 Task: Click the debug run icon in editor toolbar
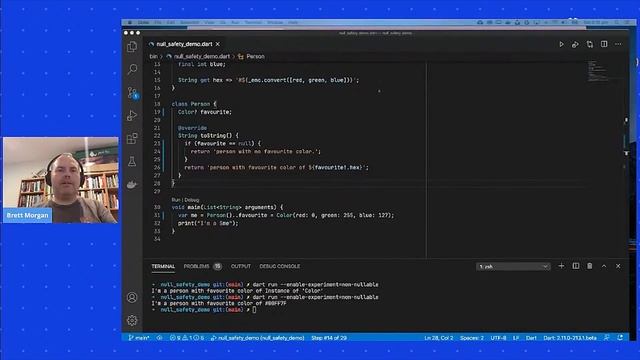(x=575, y=44)
